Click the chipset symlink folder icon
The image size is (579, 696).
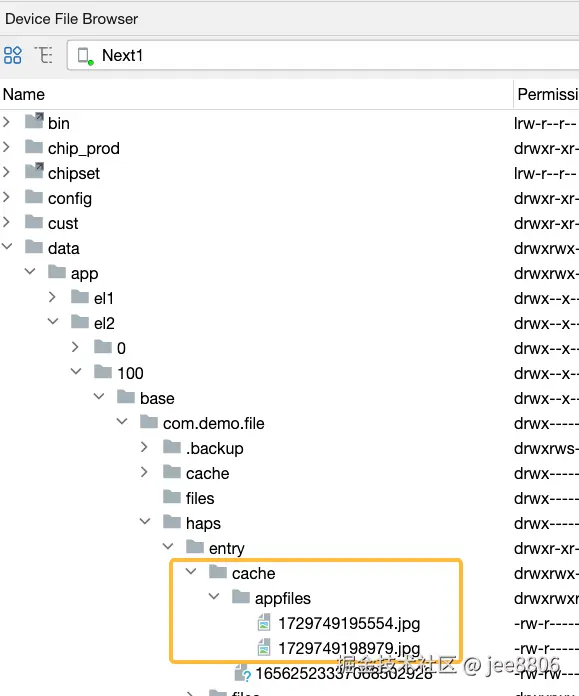coord(34,171)
